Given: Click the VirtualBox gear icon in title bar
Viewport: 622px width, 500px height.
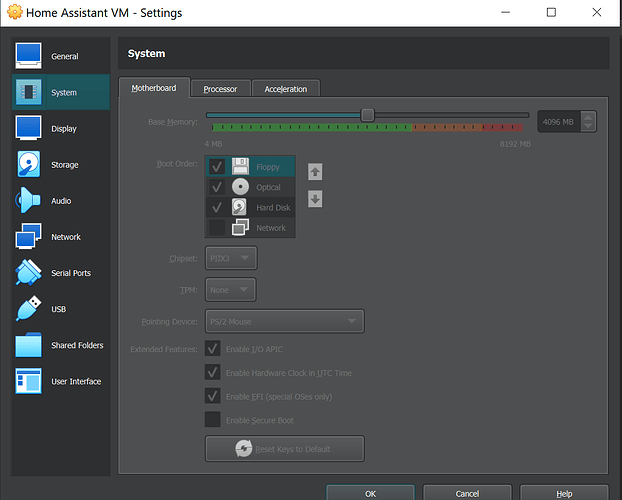Looking at the screenshot, I should [15, 12].
